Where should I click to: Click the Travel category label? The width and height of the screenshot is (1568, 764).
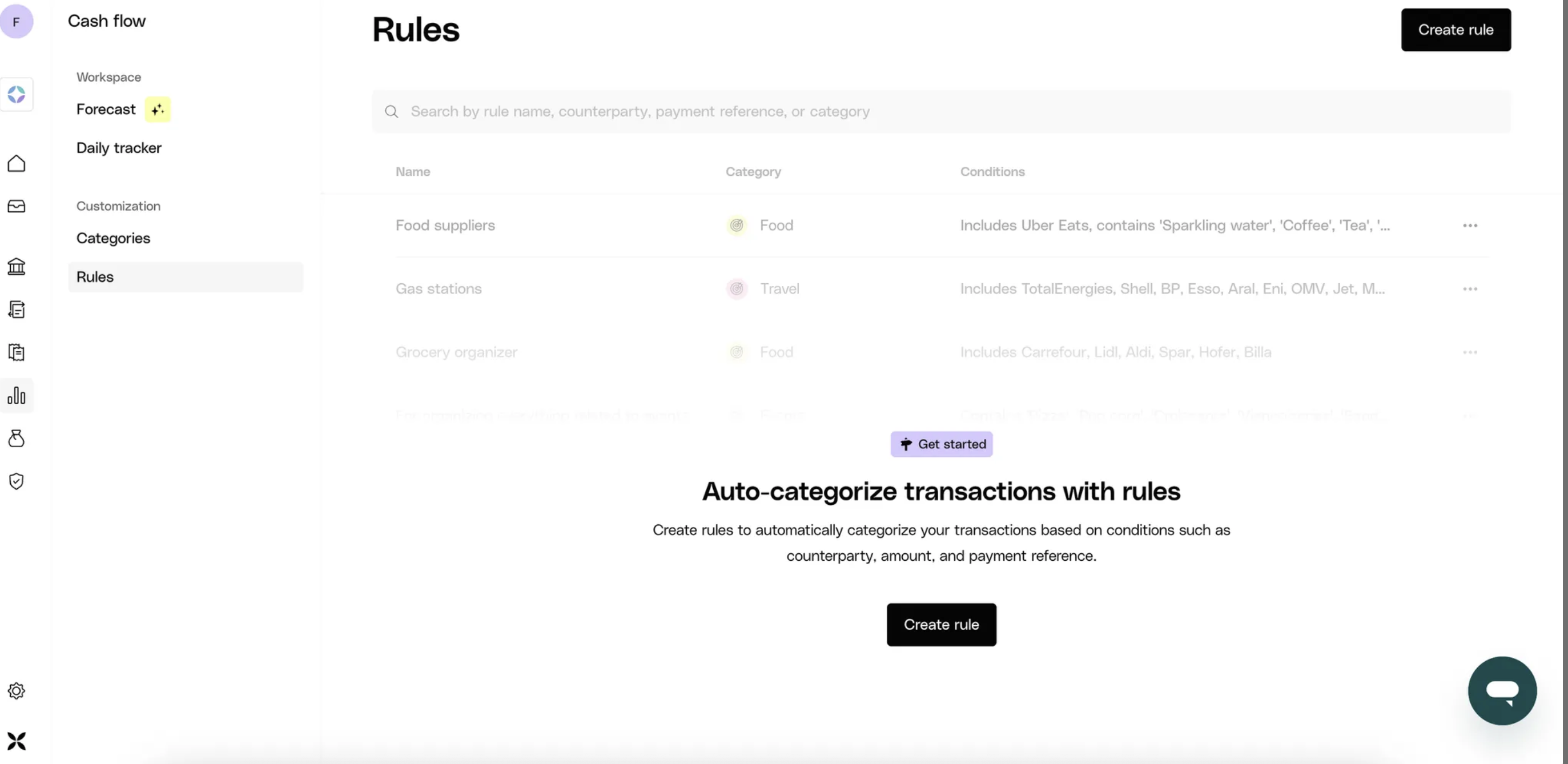[780, 288]
